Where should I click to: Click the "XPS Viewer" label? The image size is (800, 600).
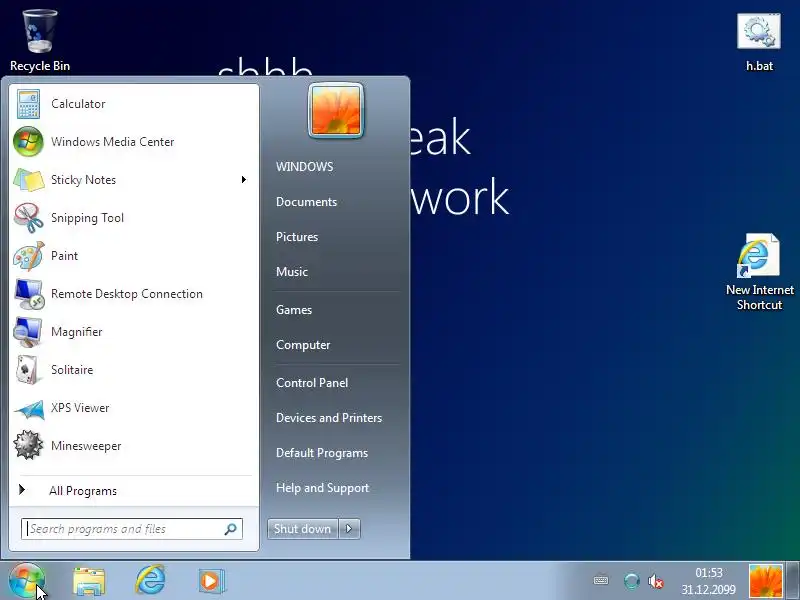pyautogui.click(x=80, y=408)
